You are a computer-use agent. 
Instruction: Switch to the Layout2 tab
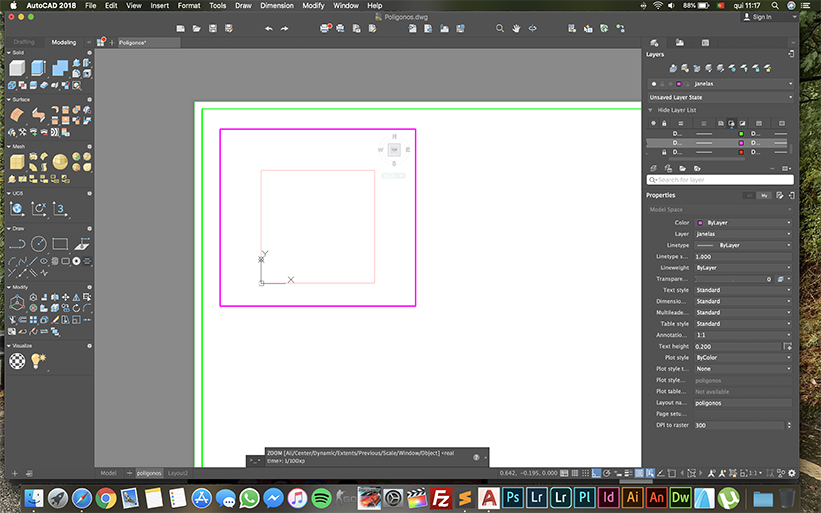tap(177, 473)
